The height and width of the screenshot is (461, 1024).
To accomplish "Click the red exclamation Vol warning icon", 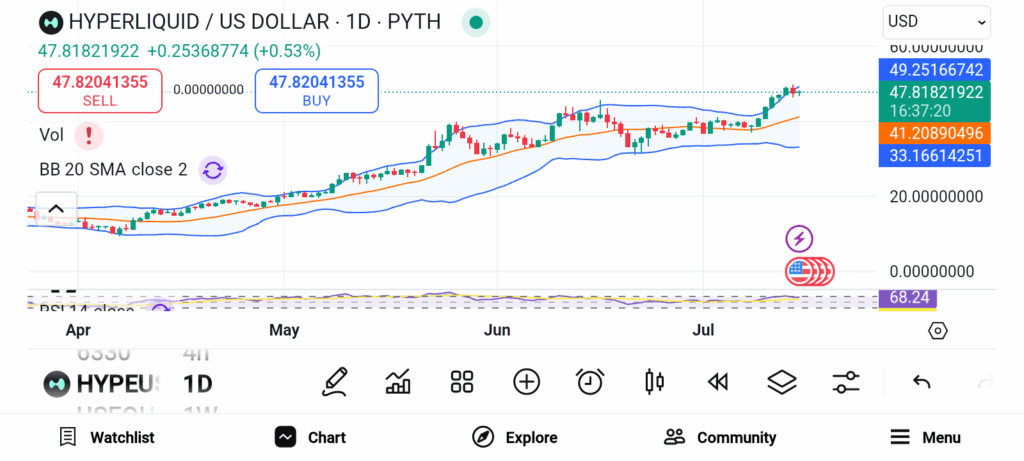I will [x=88, y=136].
